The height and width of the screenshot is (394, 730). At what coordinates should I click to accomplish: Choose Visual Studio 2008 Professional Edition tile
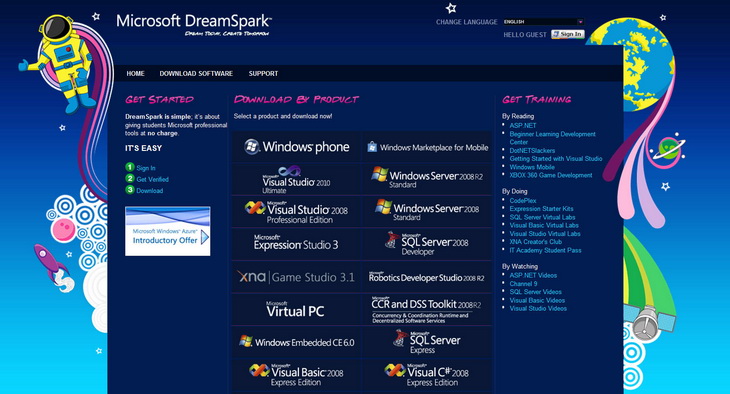[x=297, y=212]
